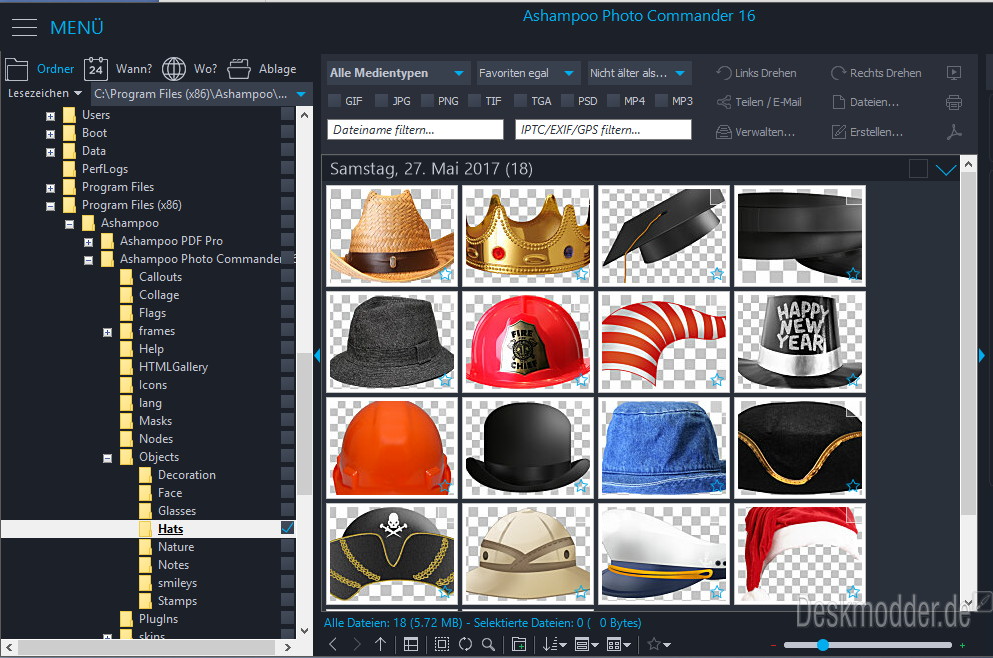Enable the PSD filter checkbox
The width and height of the screenshot is (993, 658).
click(567, 101)
